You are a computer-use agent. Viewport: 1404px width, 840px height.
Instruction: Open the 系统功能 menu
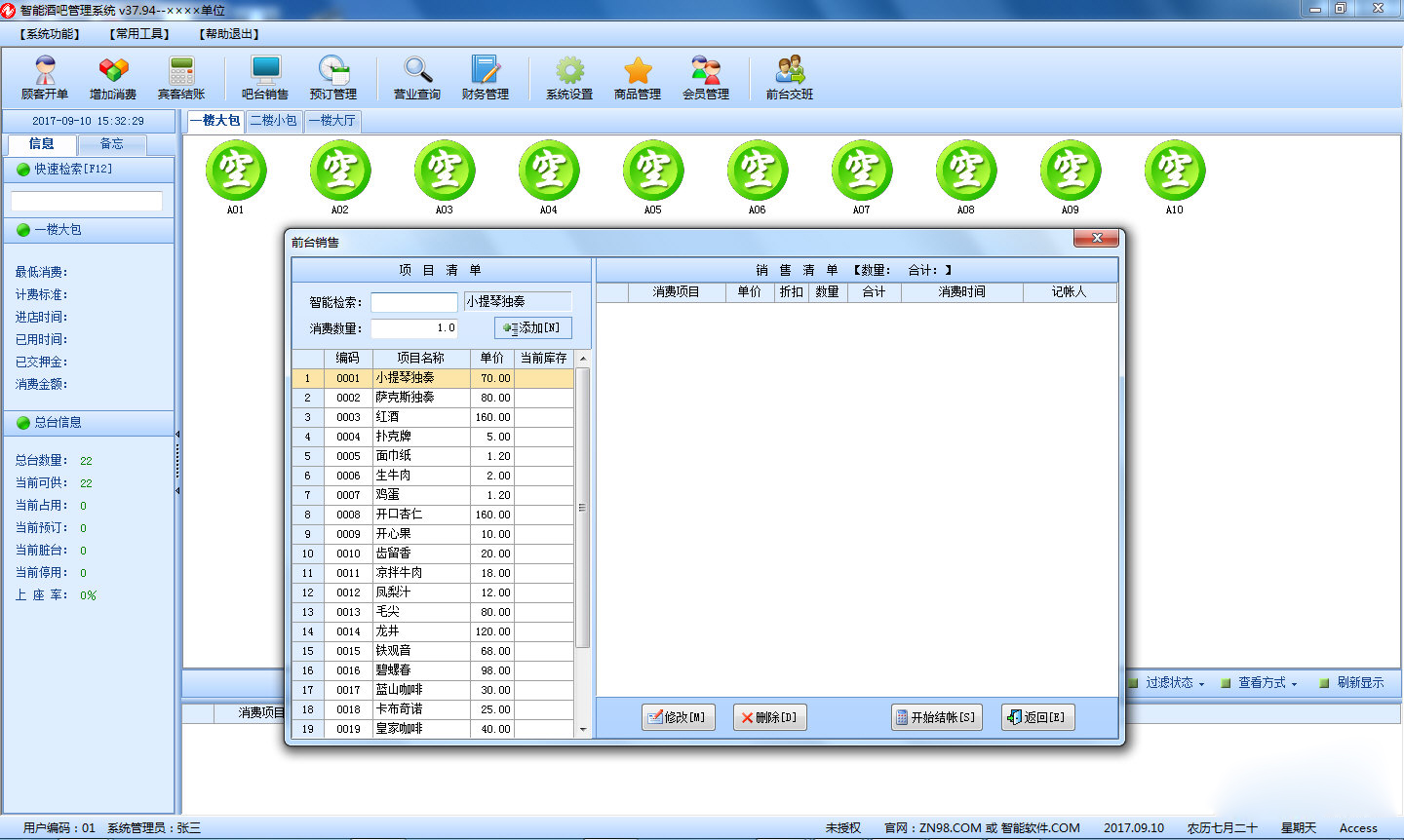click(x=50, y=34)
